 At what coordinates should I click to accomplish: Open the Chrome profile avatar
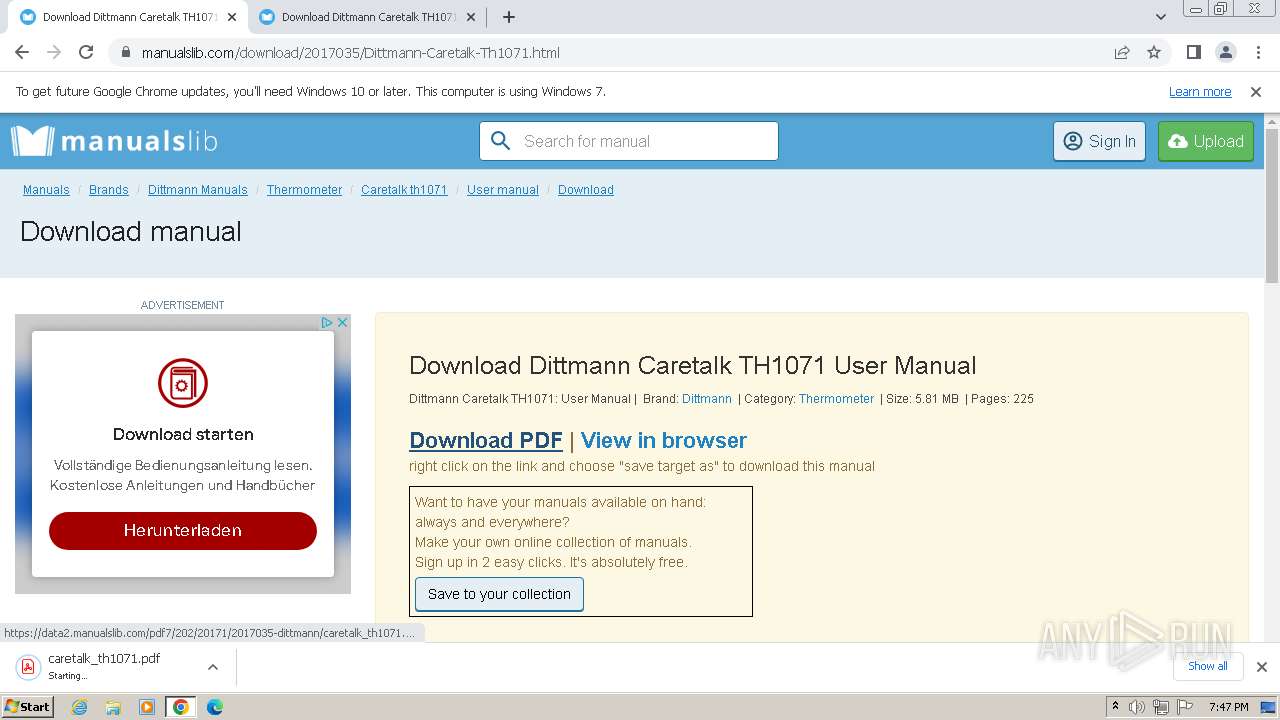1225,52
